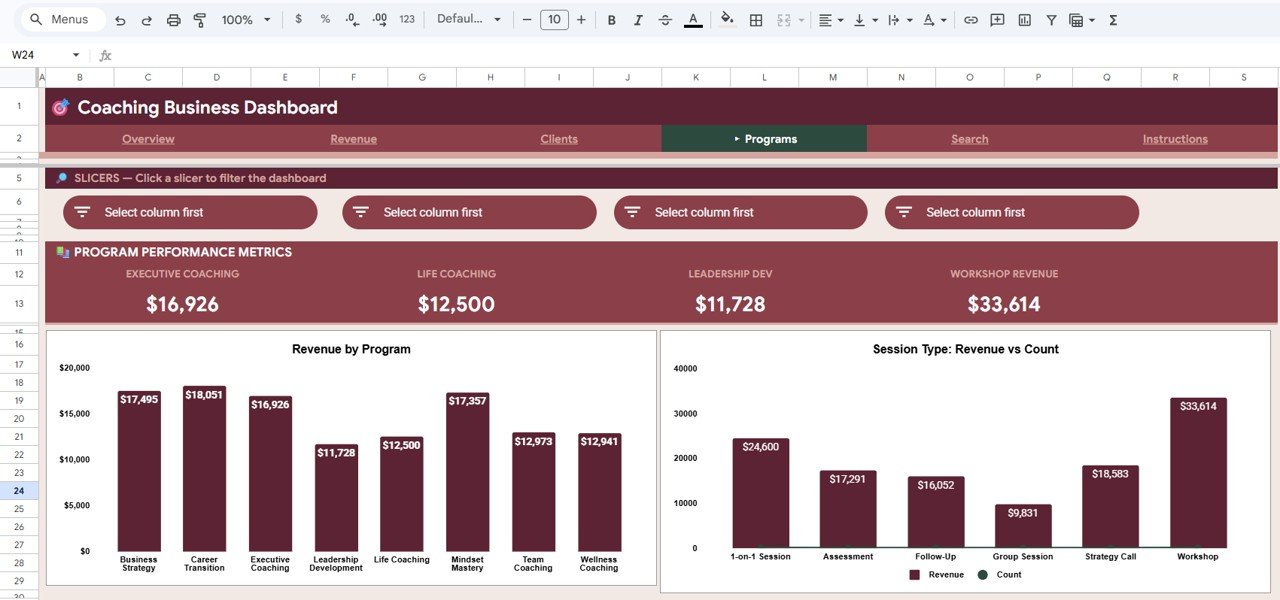Viewport: 1280px width, 600px height.
Task: Click 'Session Type: Revenue vs Count' chart title
Action: tap(965, 349)
